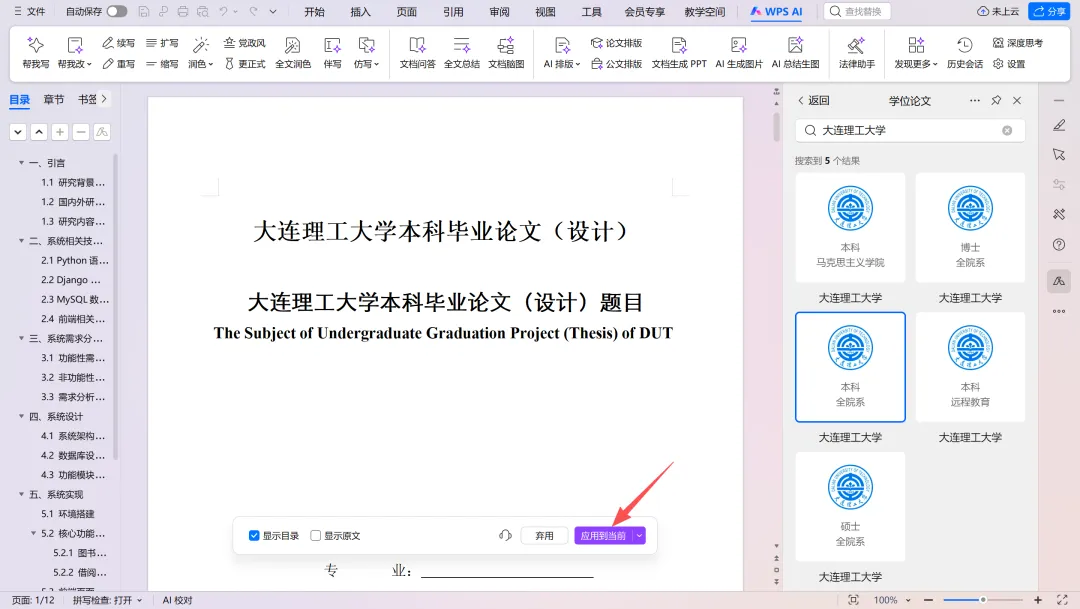Switch to the 审阅 ribbon tab
Viewport: 1080px width, 609px height.
499,12
